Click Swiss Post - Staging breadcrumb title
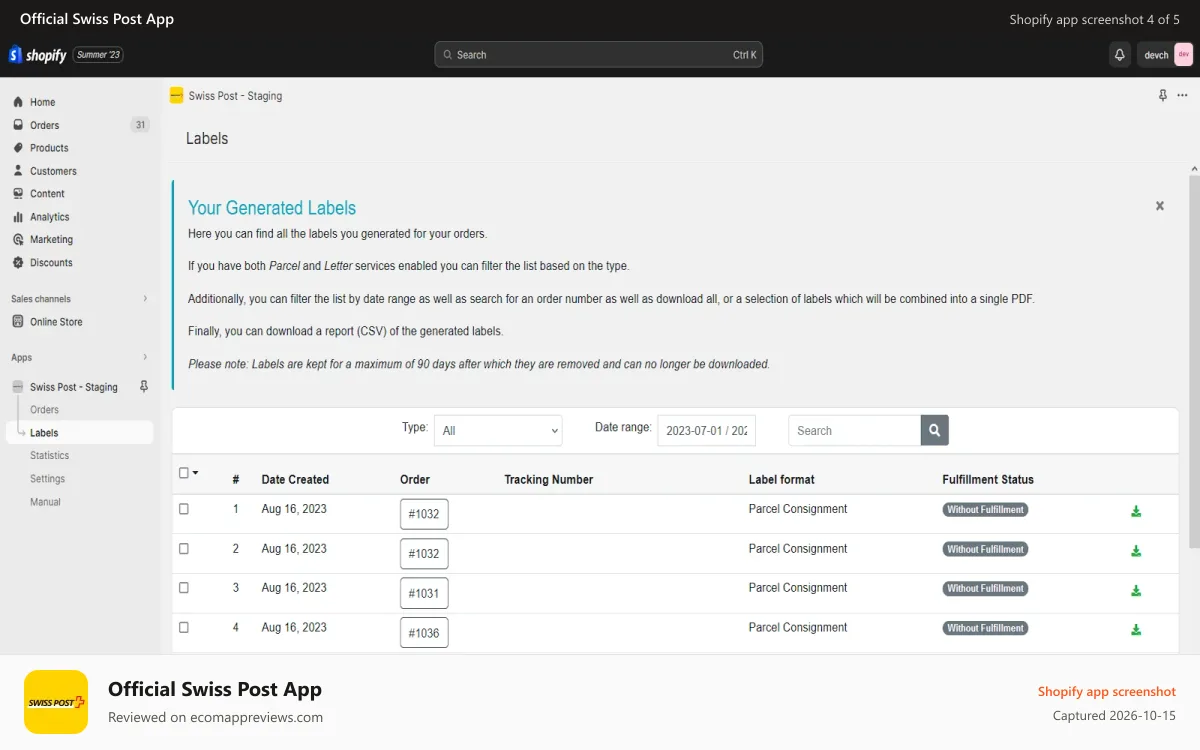The image size is (1200, 750). point(235,96)
